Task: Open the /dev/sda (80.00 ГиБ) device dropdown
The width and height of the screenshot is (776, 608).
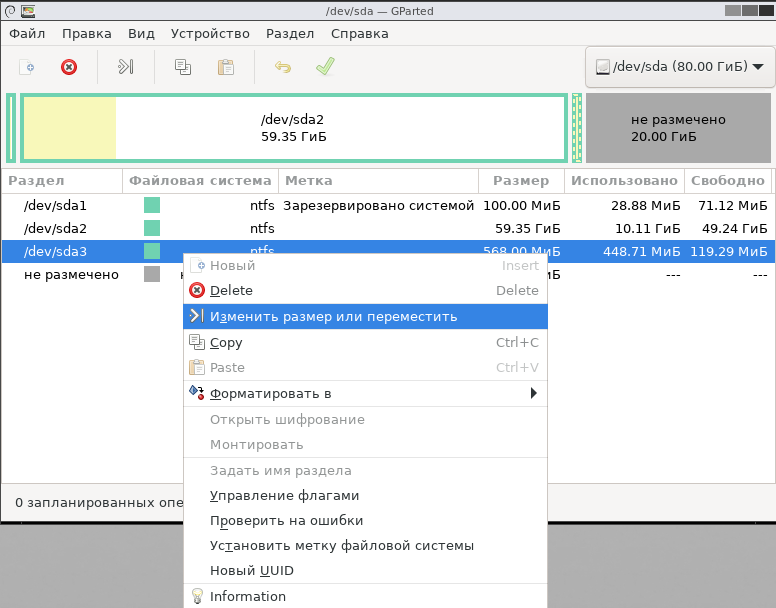Action: tap(679, 67)
